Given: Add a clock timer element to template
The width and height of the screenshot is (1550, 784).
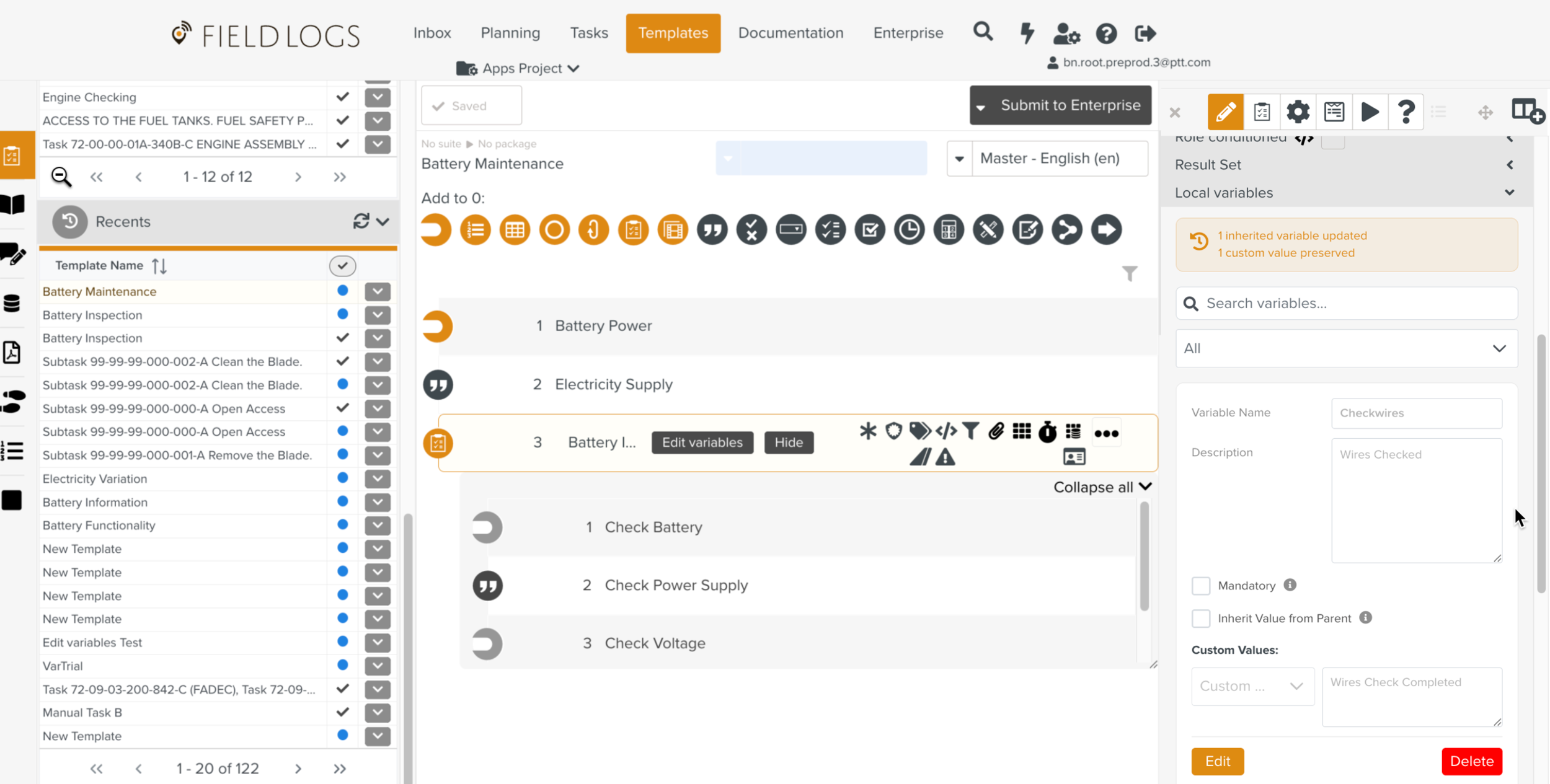Looking at the screenshot, I should click(x=909, y=230).
